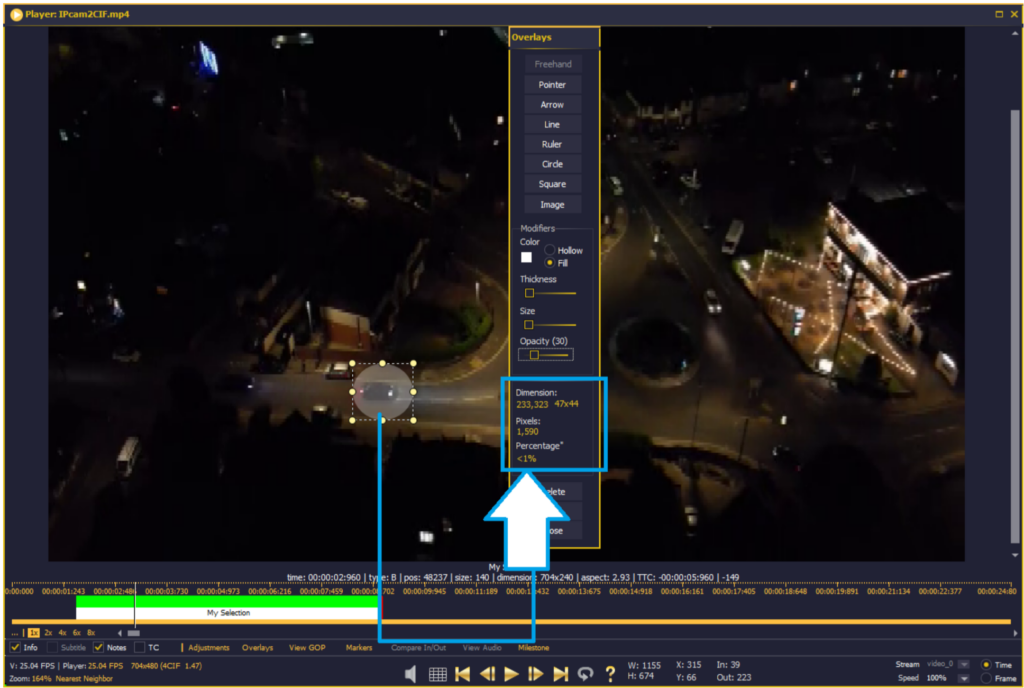Screen dimensions: 1024x688
Task: Open the white Color swatch
Action: coord(526,257)
